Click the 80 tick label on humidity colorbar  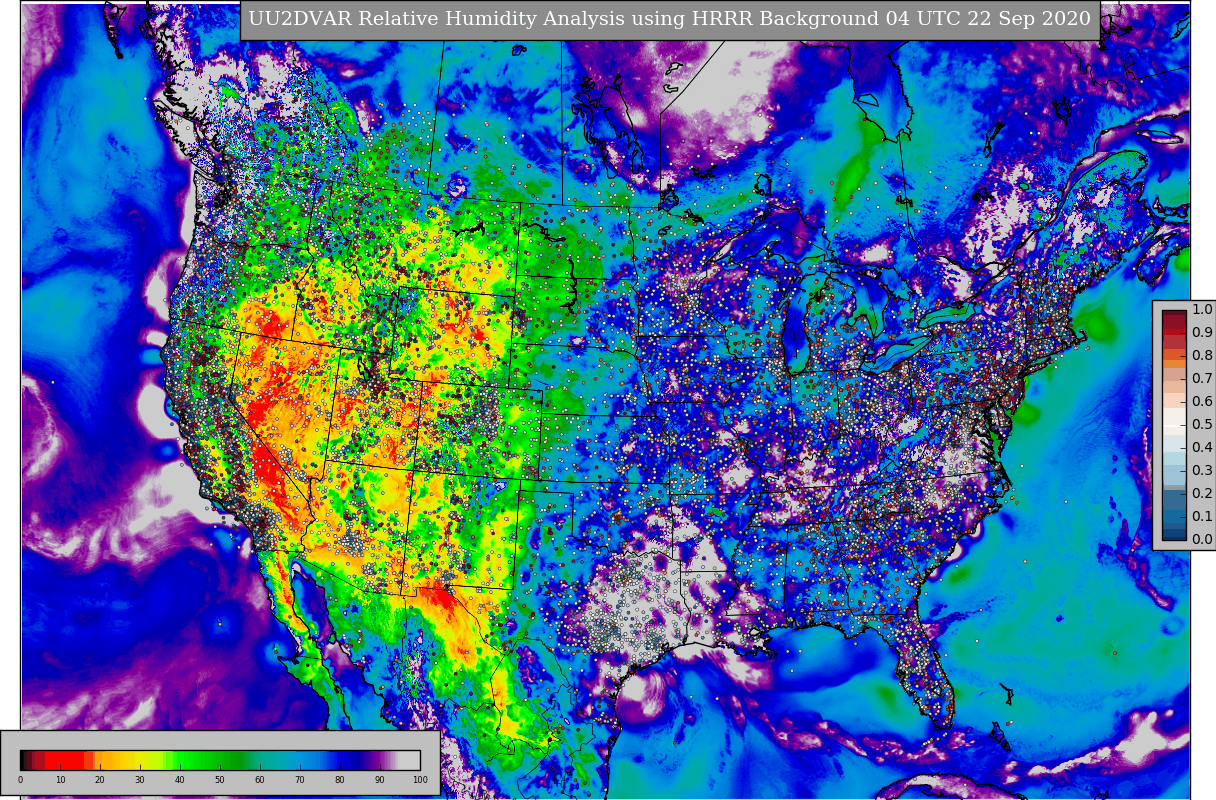pyautogui.click(x=340, y=780)
